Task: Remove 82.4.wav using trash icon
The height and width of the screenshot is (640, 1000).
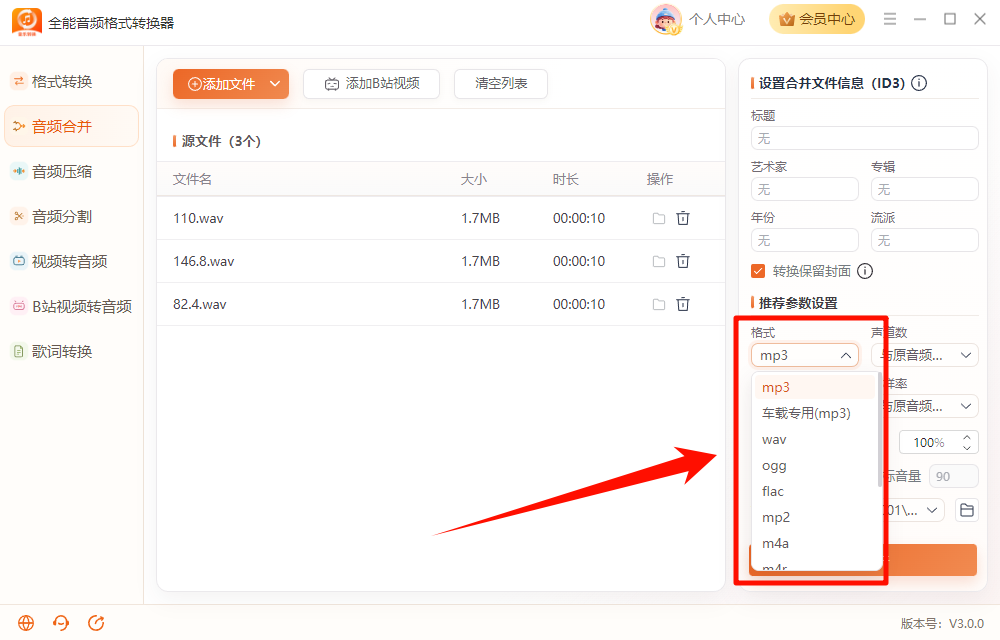Action: click(683, 304)
